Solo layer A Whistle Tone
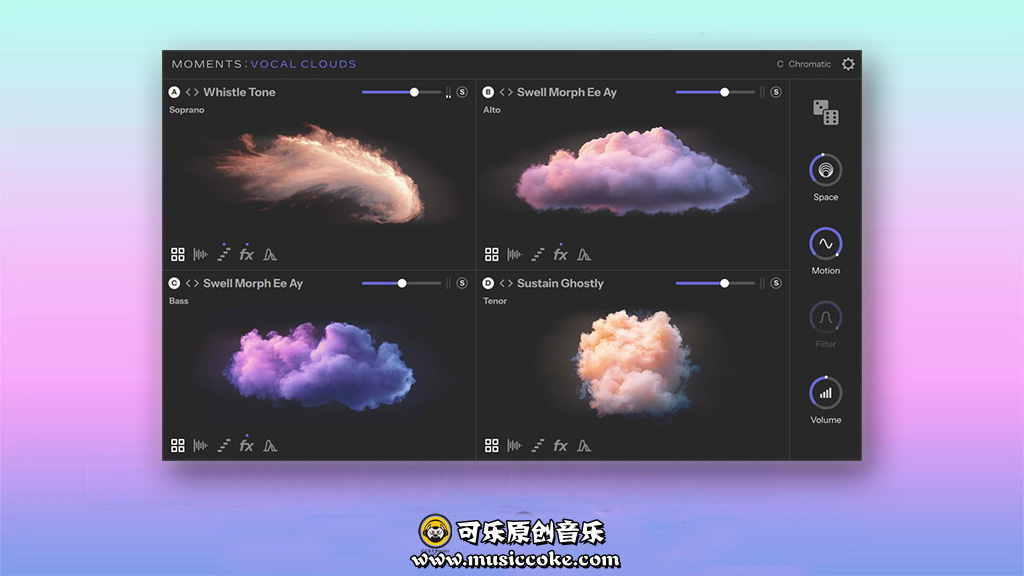Viewport: 1024px width, 576px height. click(x=462, y=92)
